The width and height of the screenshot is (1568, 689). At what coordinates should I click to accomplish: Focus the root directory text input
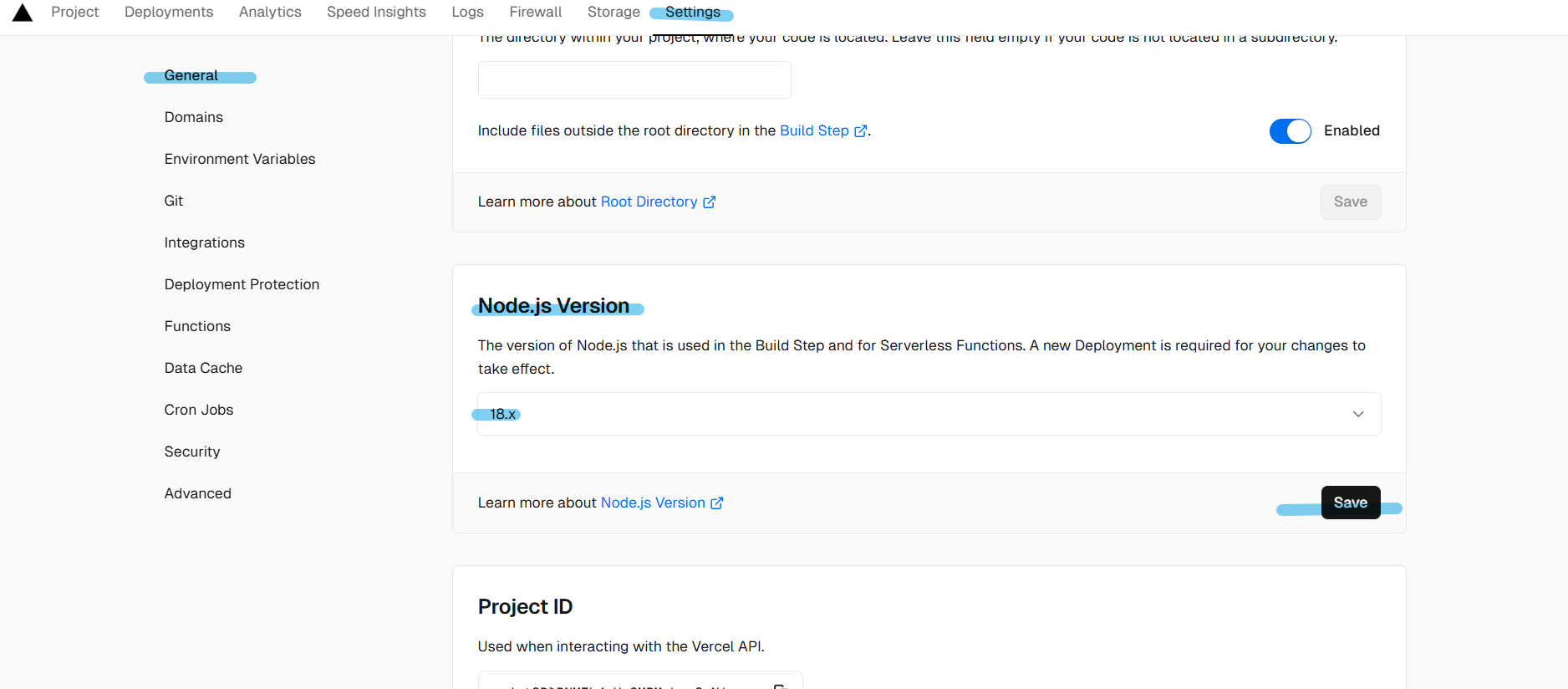[x=634, y=80]
